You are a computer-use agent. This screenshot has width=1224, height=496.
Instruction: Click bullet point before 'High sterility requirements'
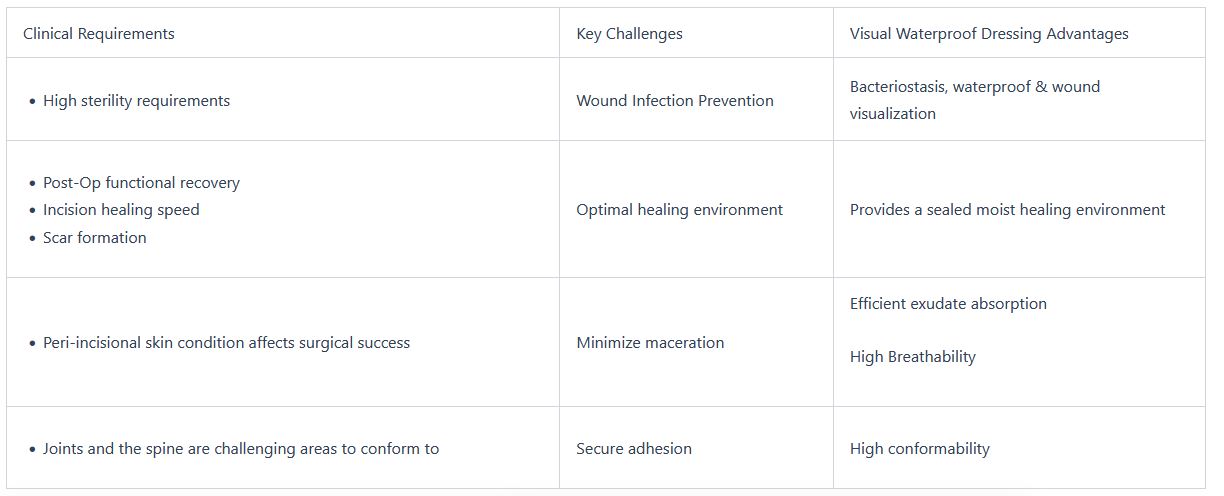(33, 102)
